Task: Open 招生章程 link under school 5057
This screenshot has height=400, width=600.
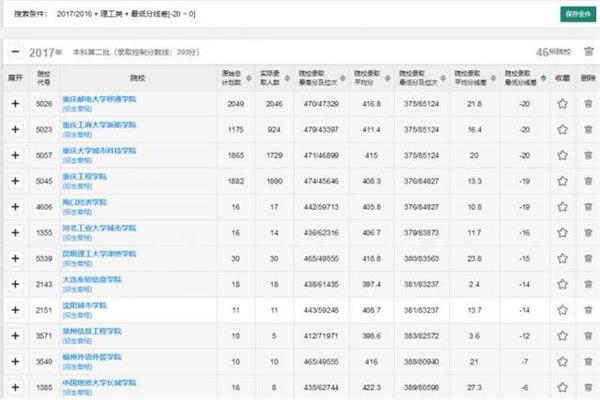Action: [x=77, y=160]
